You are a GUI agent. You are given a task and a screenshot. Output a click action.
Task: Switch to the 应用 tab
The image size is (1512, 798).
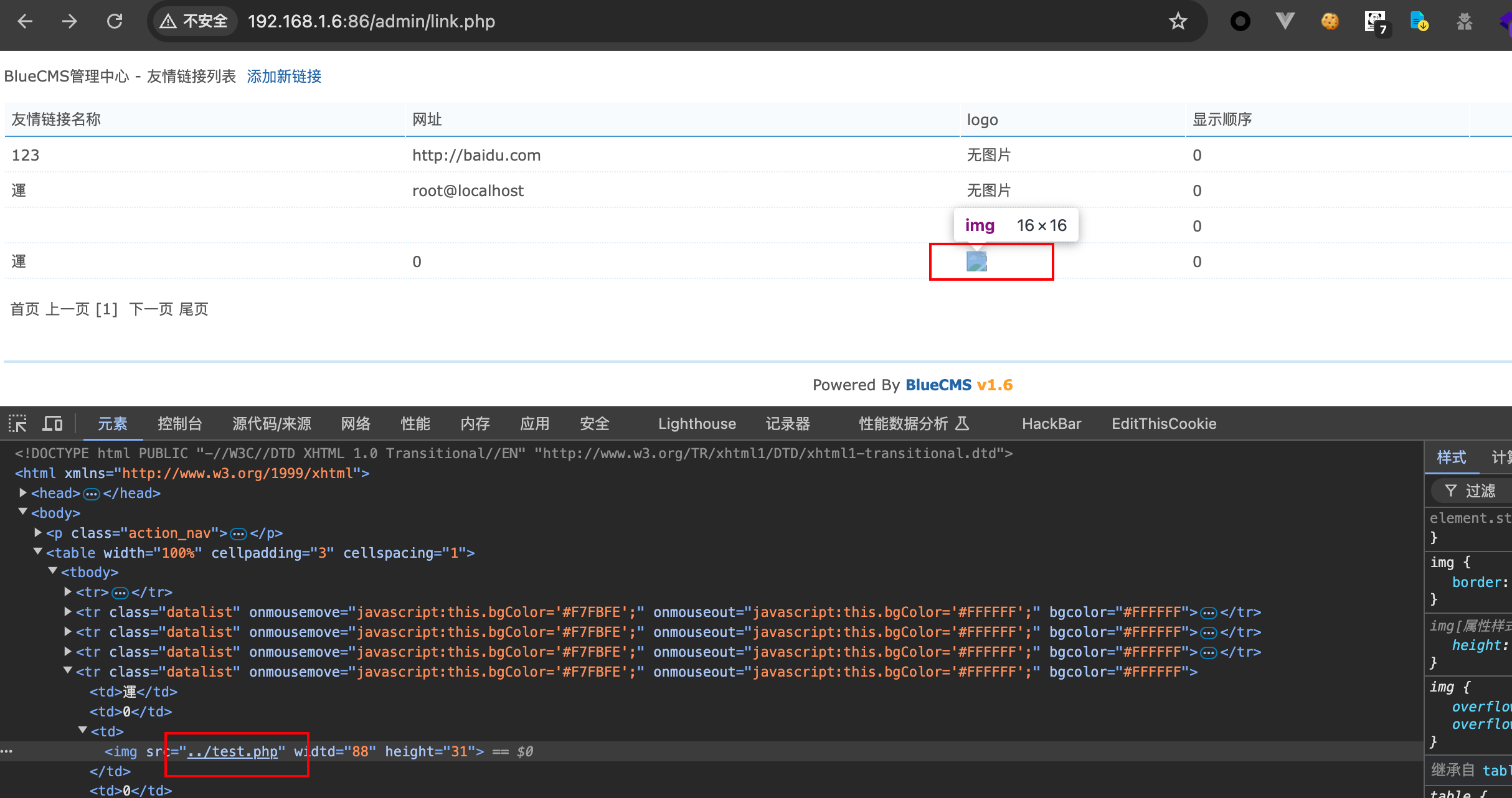(x=535, y=424)
